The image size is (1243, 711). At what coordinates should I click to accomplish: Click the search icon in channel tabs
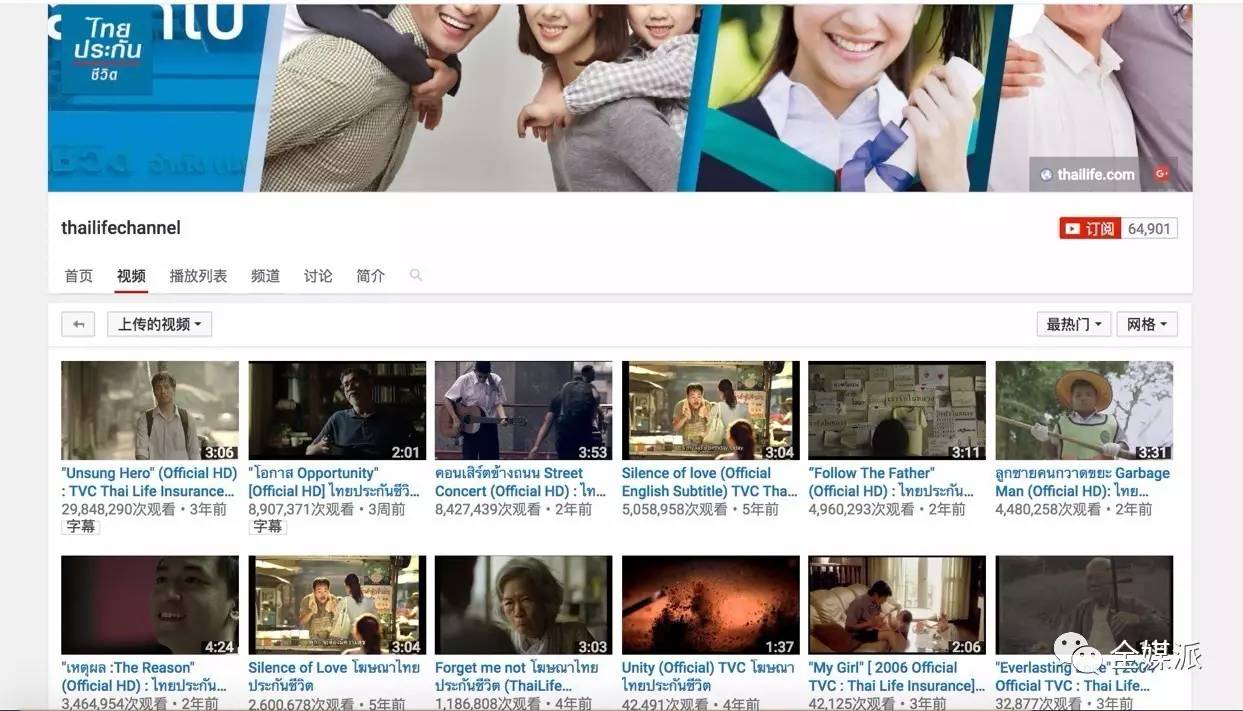pos(416,275)
